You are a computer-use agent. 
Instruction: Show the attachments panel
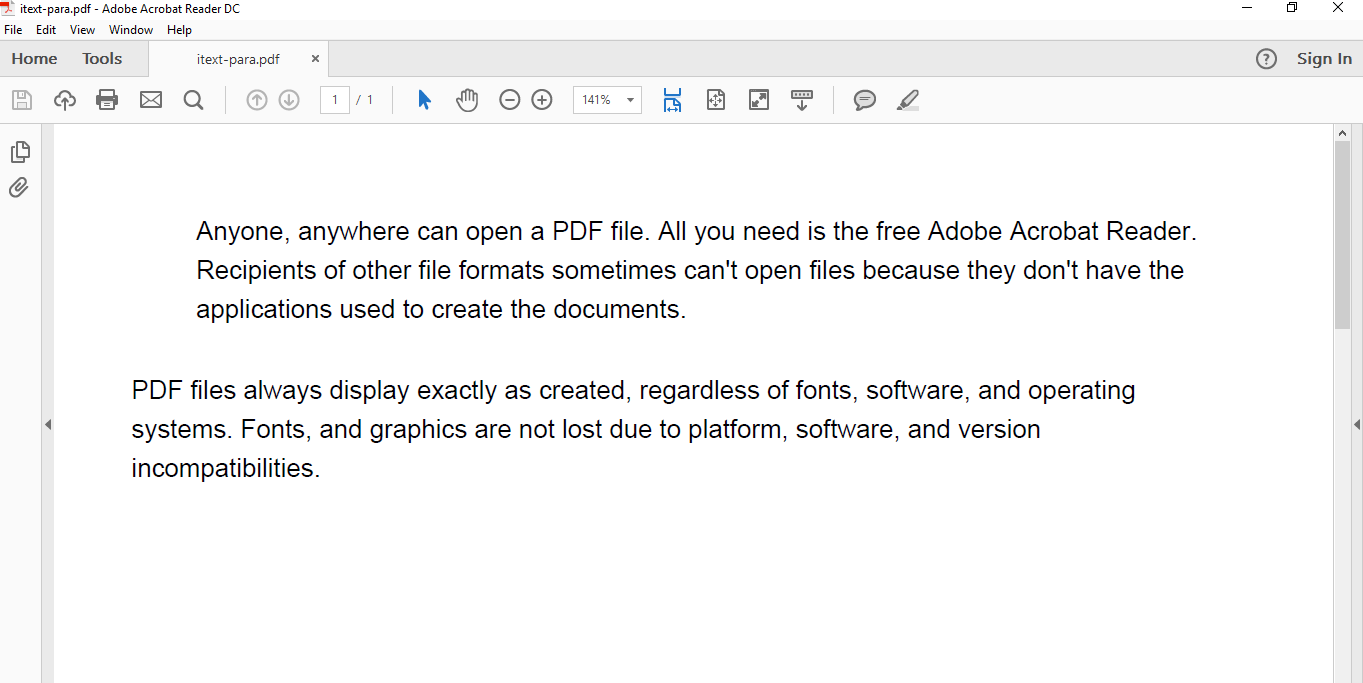[x=18, y=187]
